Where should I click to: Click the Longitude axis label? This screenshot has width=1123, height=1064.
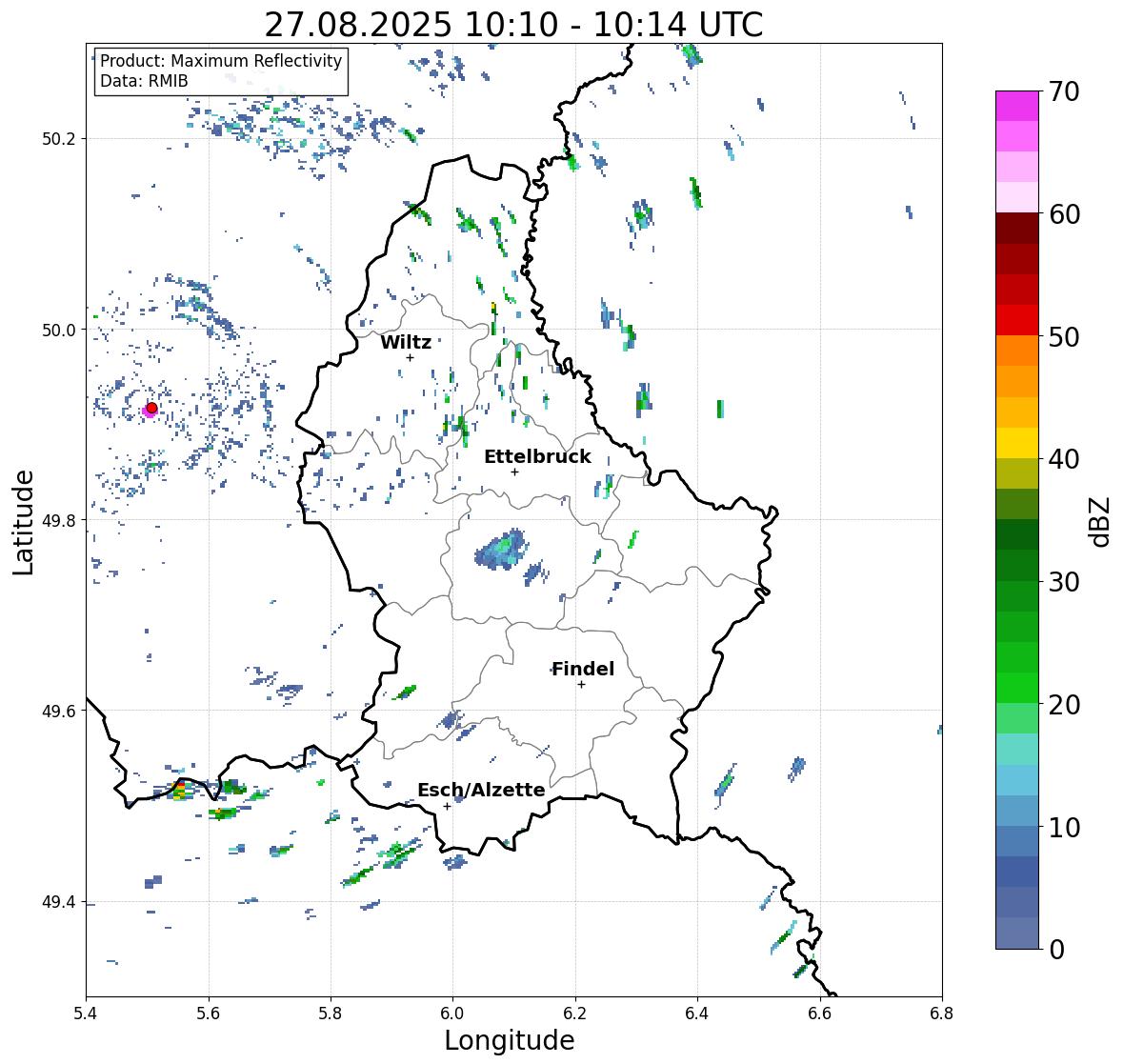(510, 1040)
